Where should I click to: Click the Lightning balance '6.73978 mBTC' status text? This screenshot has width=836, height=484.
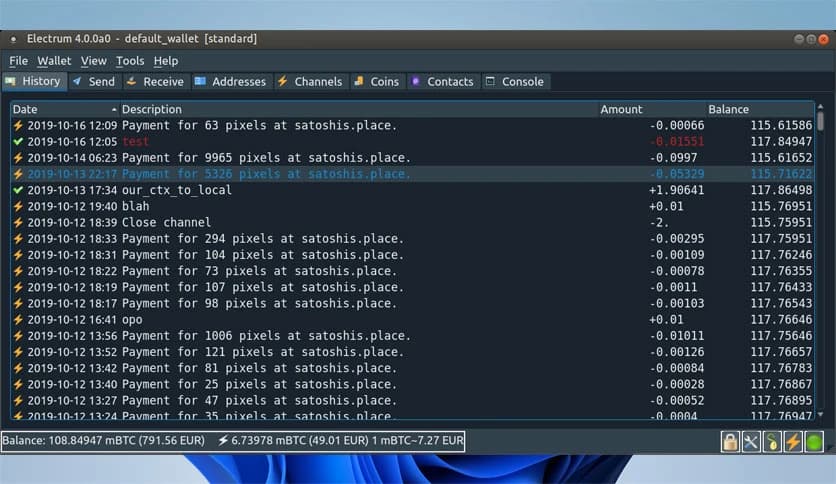point(293,441)
